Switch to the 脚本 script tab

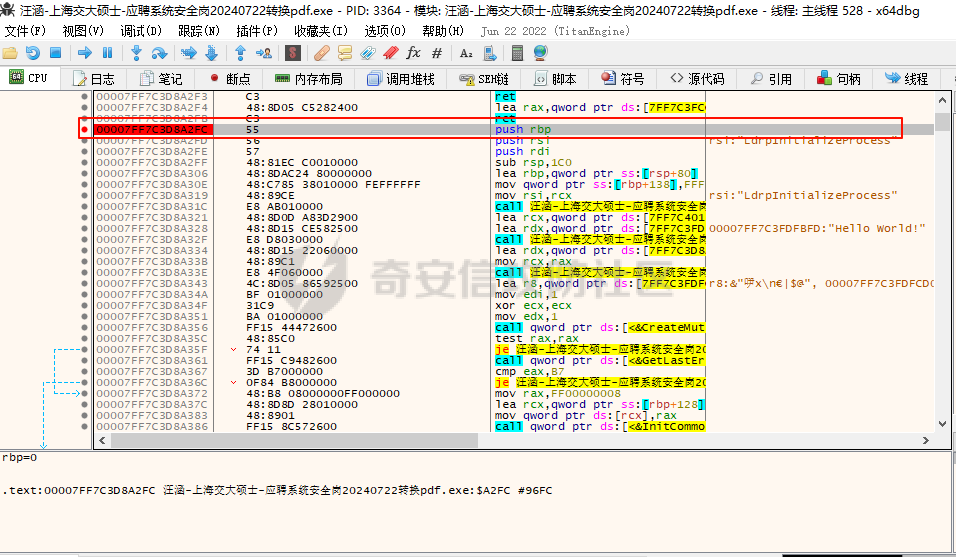tap(555, 79)
